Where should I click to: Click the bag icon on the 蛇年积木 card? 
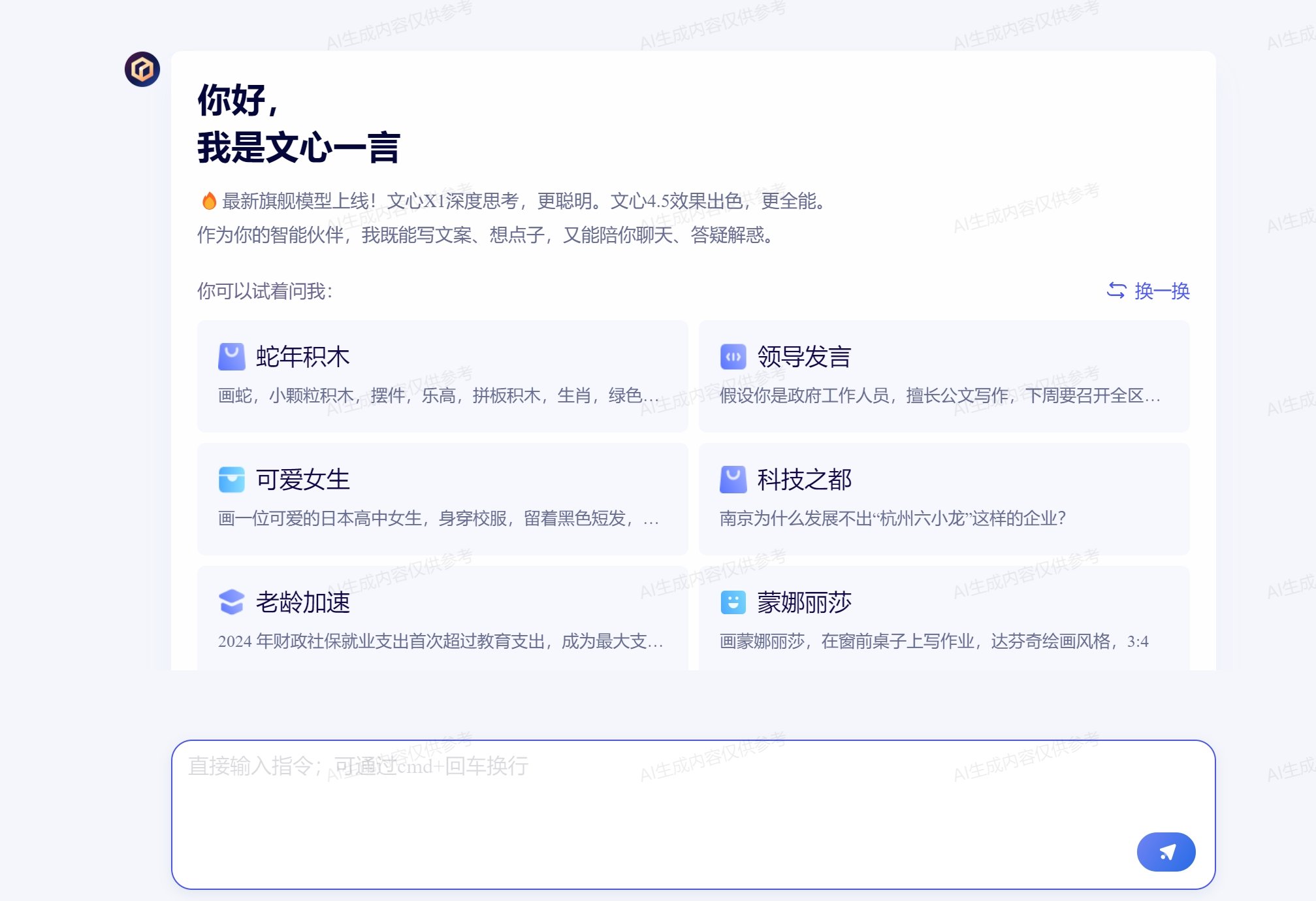(231, 356)
